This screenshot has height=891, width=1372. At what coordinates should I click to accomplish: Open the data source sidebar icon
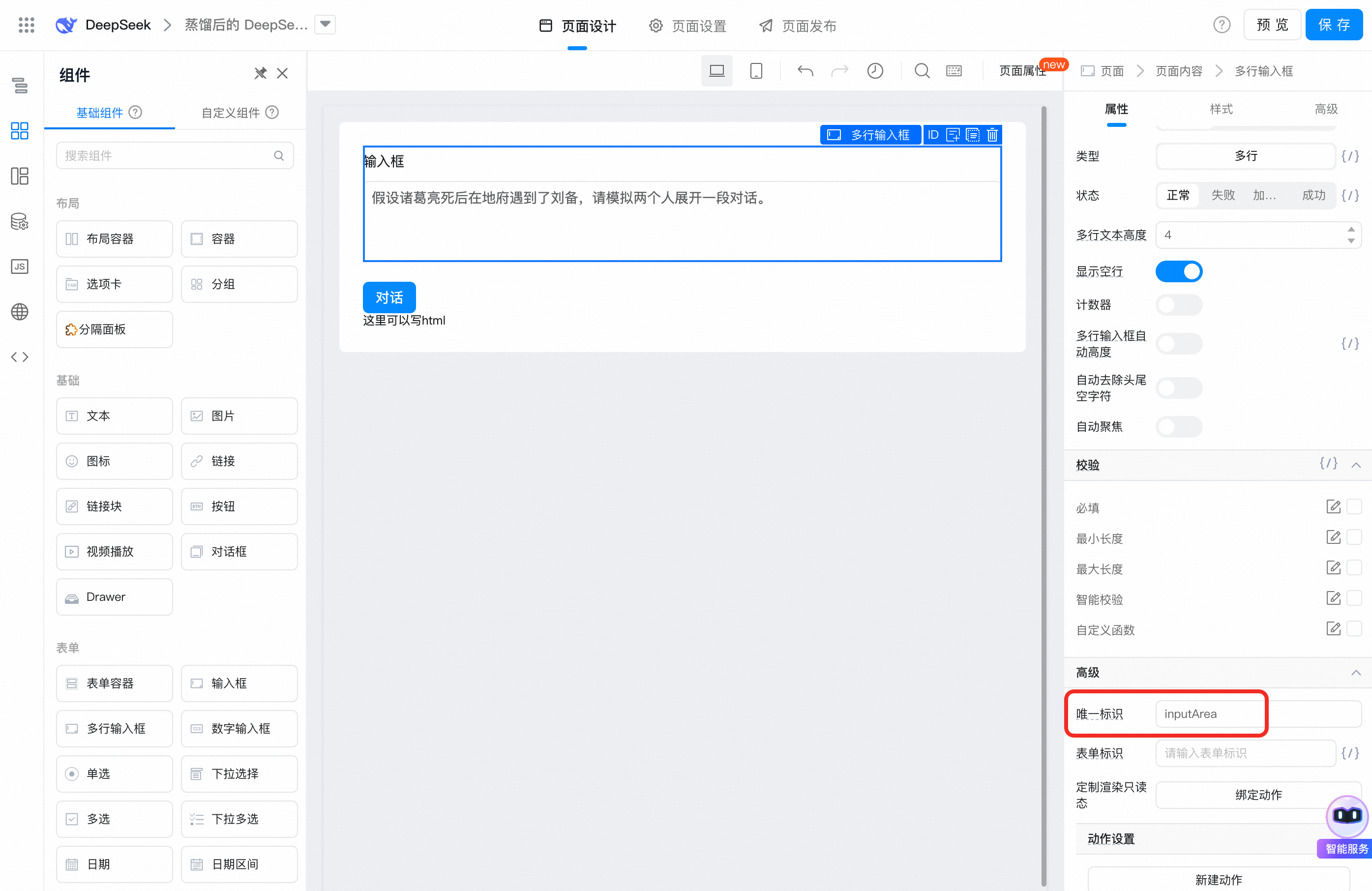click(20, 221)
